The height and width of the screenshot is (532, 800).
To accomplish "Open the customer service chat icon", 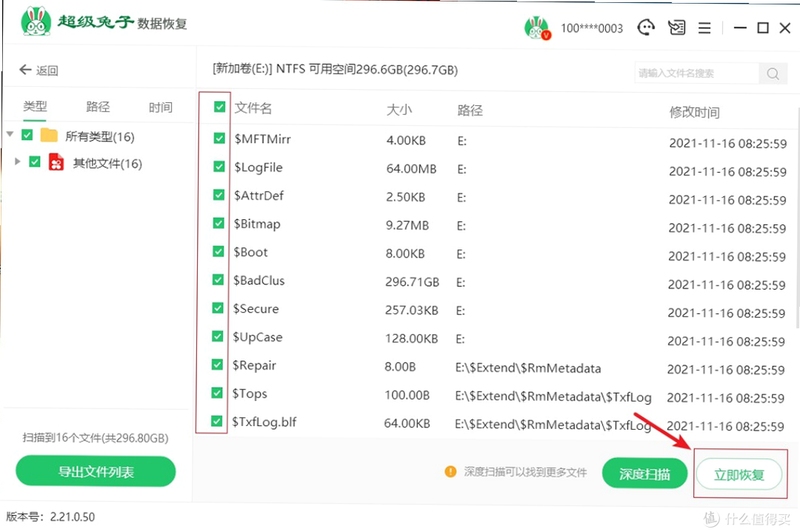I will pos(646,28).
